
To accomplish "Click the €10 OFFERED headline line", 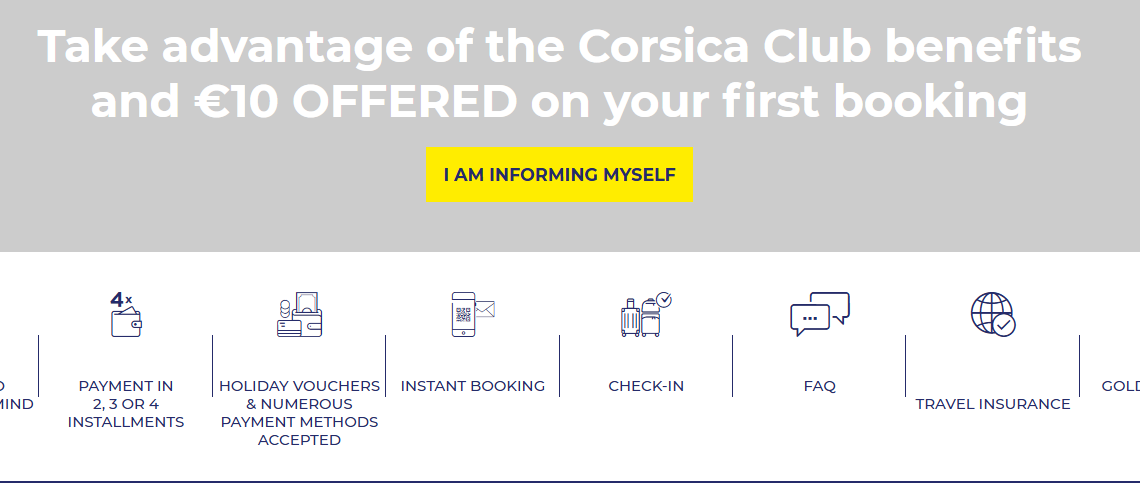I will pos(559,100).
